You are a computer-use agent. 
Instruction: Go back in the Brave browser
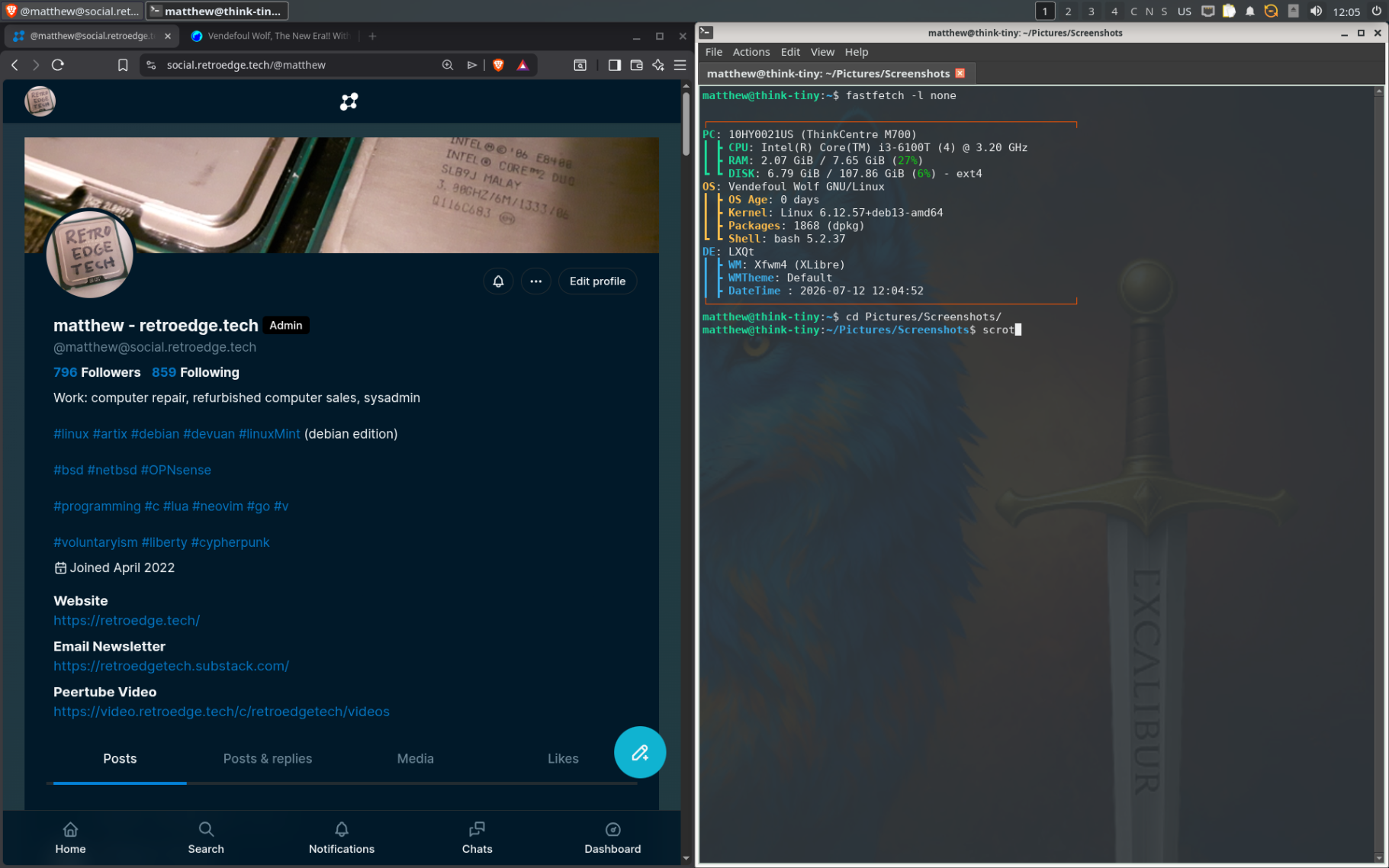[x=14, y=65]
